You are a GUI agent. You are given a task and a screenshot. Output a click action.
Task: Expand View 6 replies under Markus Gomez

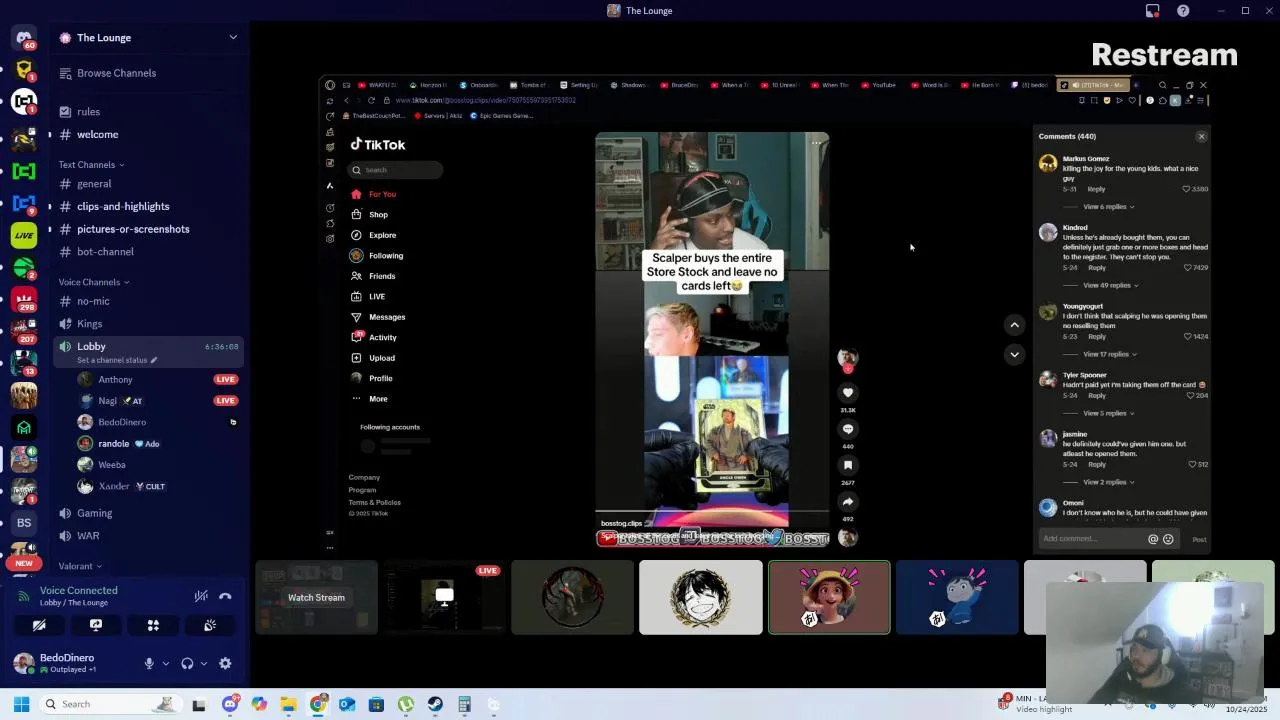click(1108, 207)
